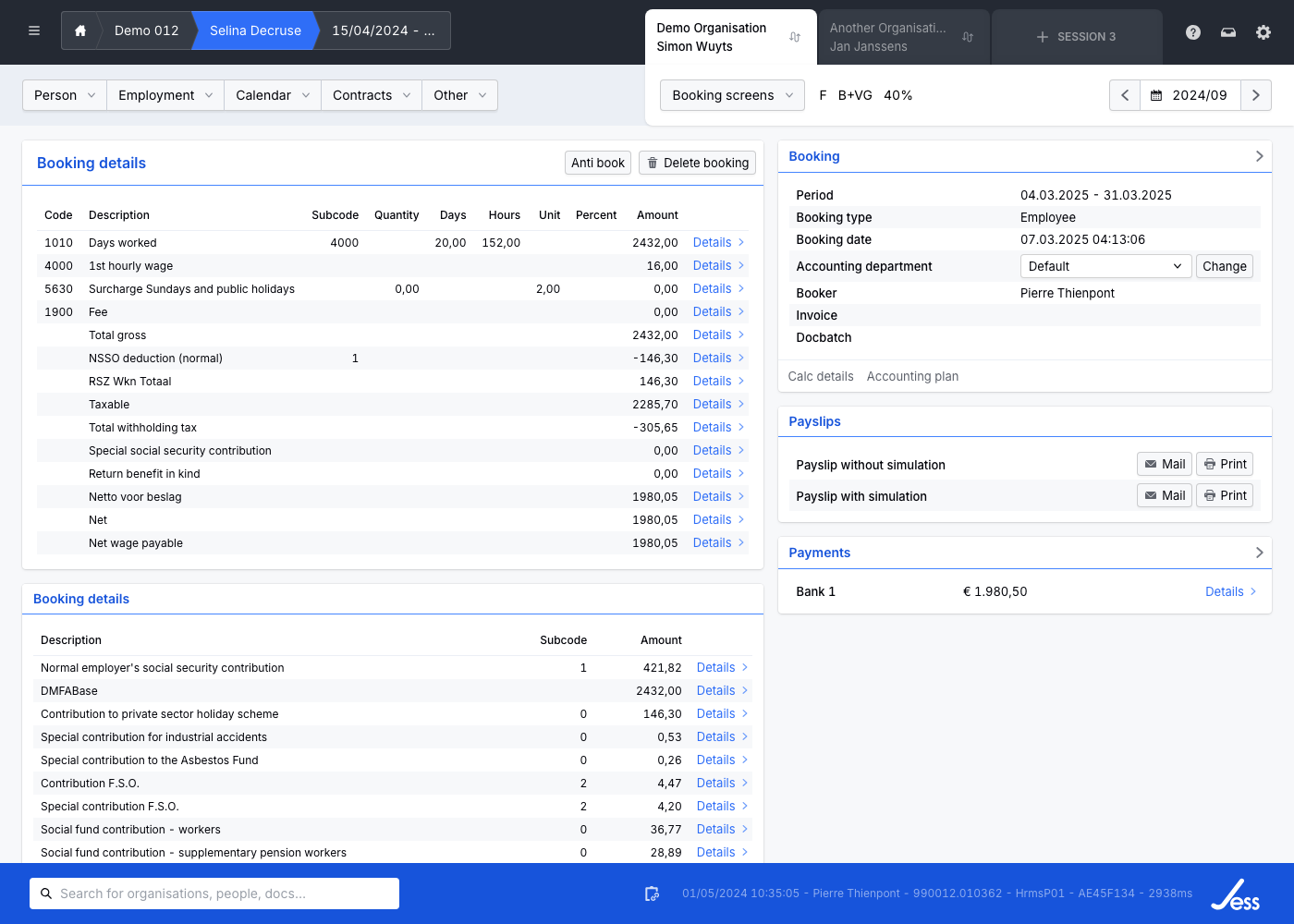Image resolution: width=1294 pixels, height=924 pixels.
Task: Print the payslip with simulation
Action: coord(1225,495)
